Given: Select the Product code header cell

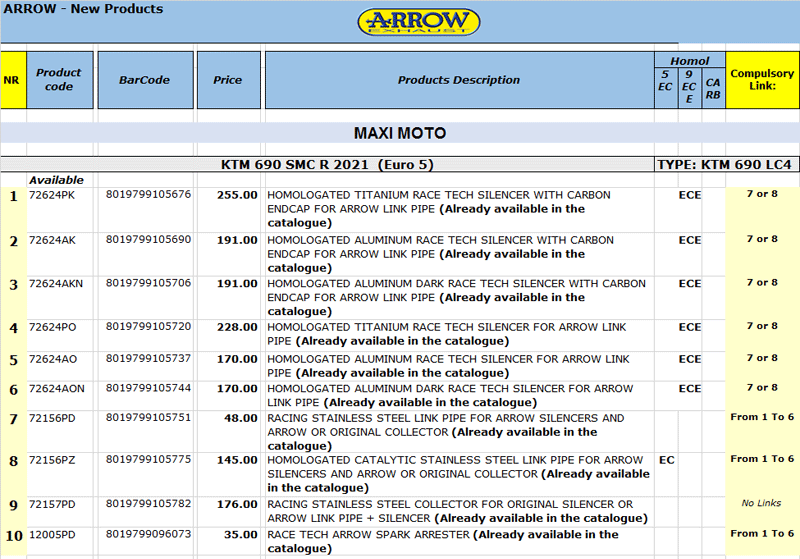Looking at the screenshot, I should click(59, 80).
